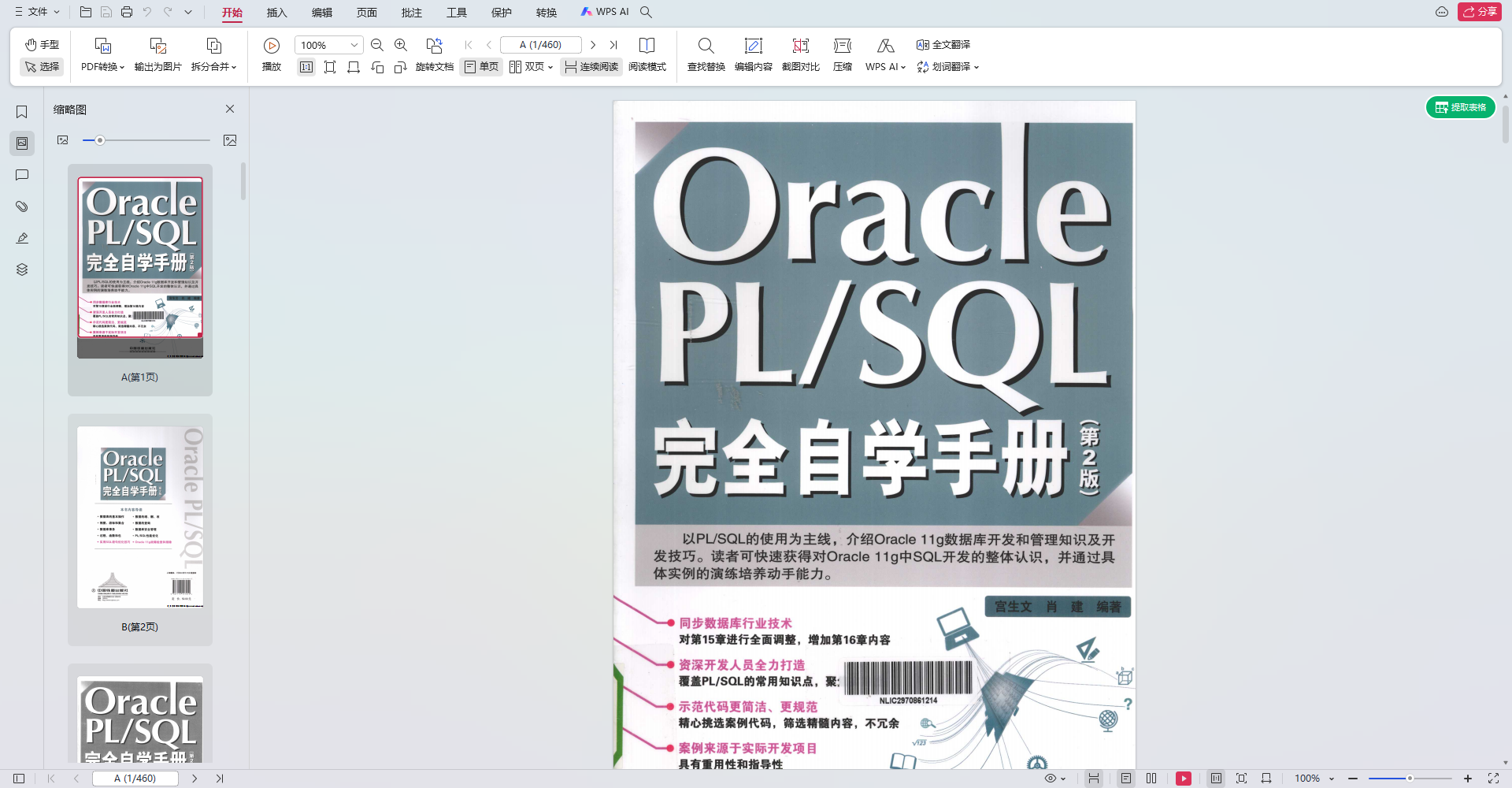Screen dimensions: 1512x788
Task: Toggle 连续阅读 continuous reading mode
Action: click(591, 67)
